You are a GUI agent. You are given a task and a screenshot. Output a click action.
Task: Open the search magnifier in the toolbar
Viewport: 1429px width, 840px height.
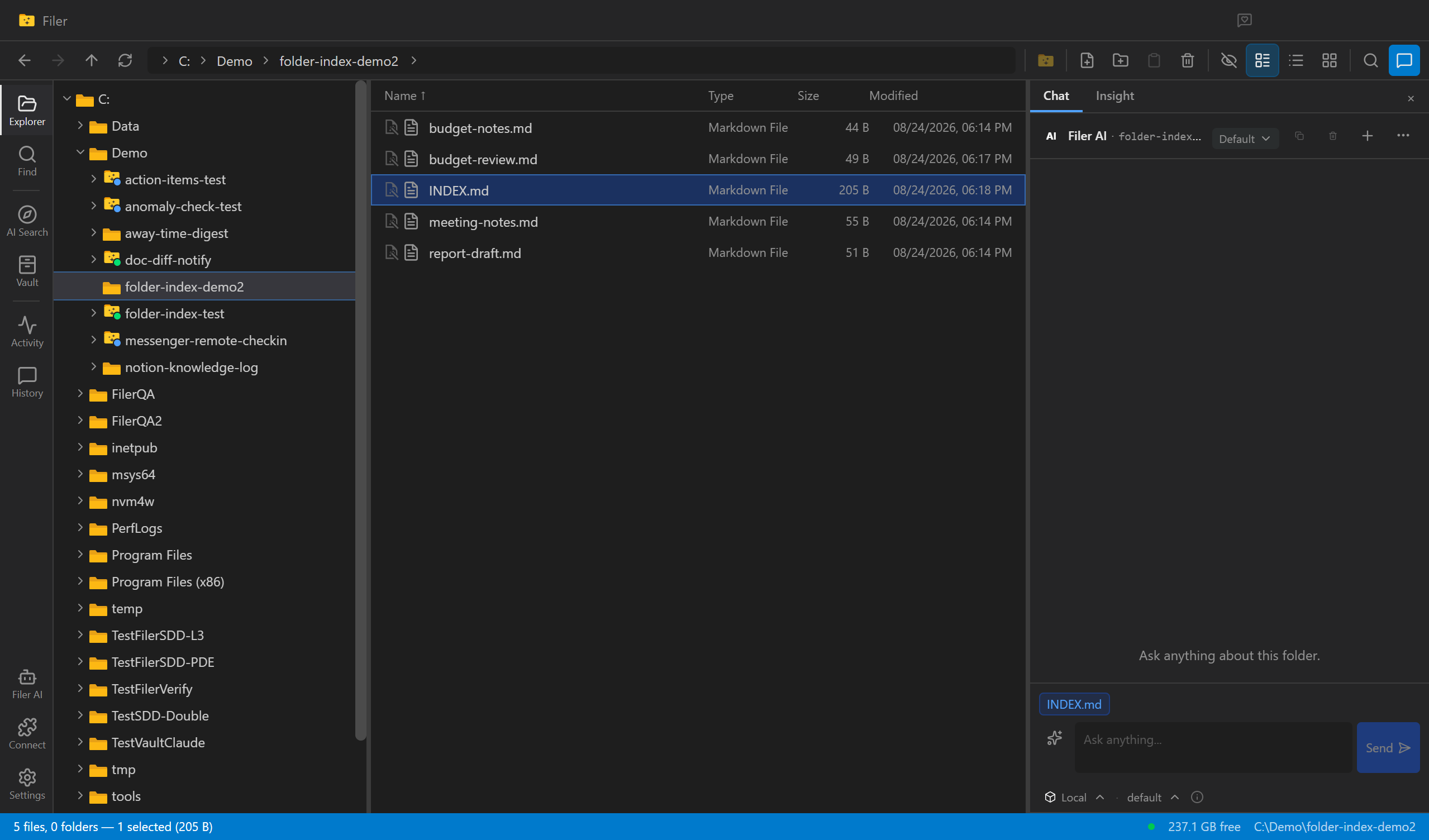pyautogui.click(x=1370, y=61)
